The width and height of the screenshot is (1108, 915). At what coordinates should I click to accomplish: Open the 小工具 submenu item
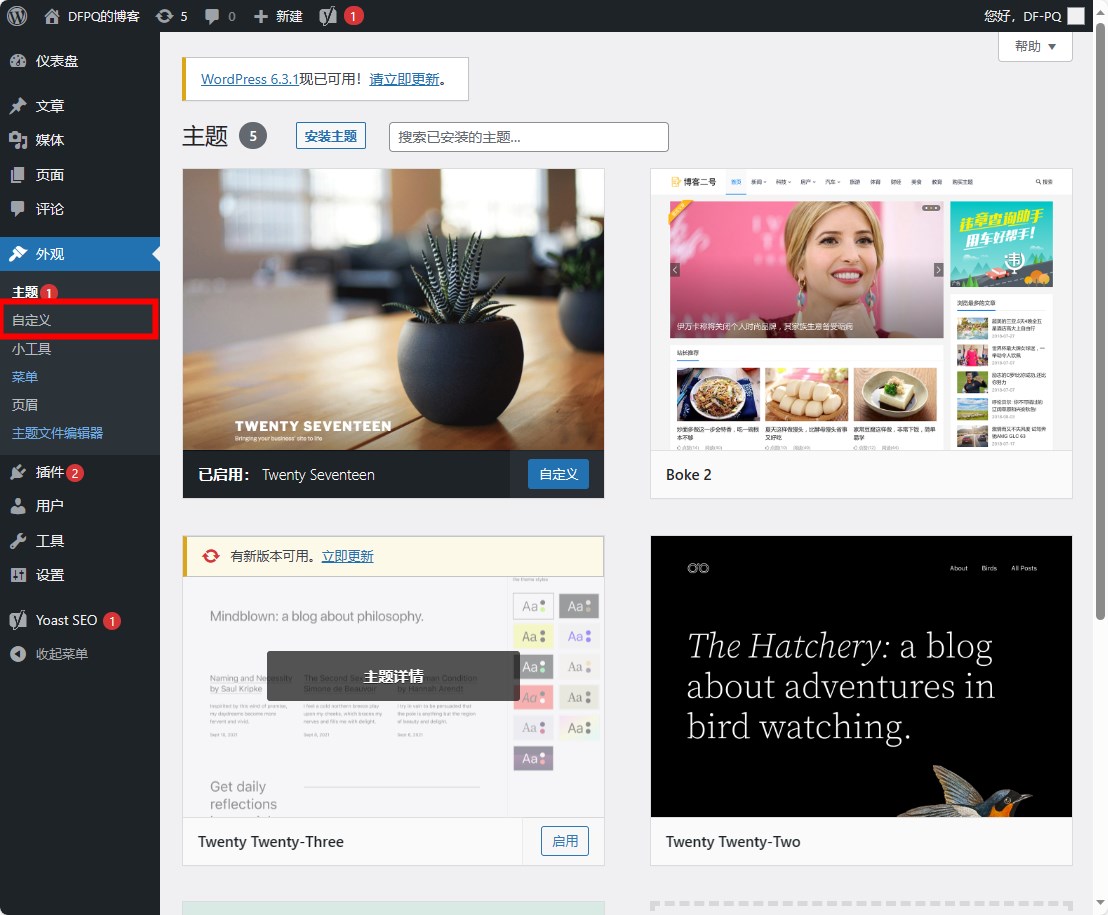pyautogui.click(x=31, y=348)
